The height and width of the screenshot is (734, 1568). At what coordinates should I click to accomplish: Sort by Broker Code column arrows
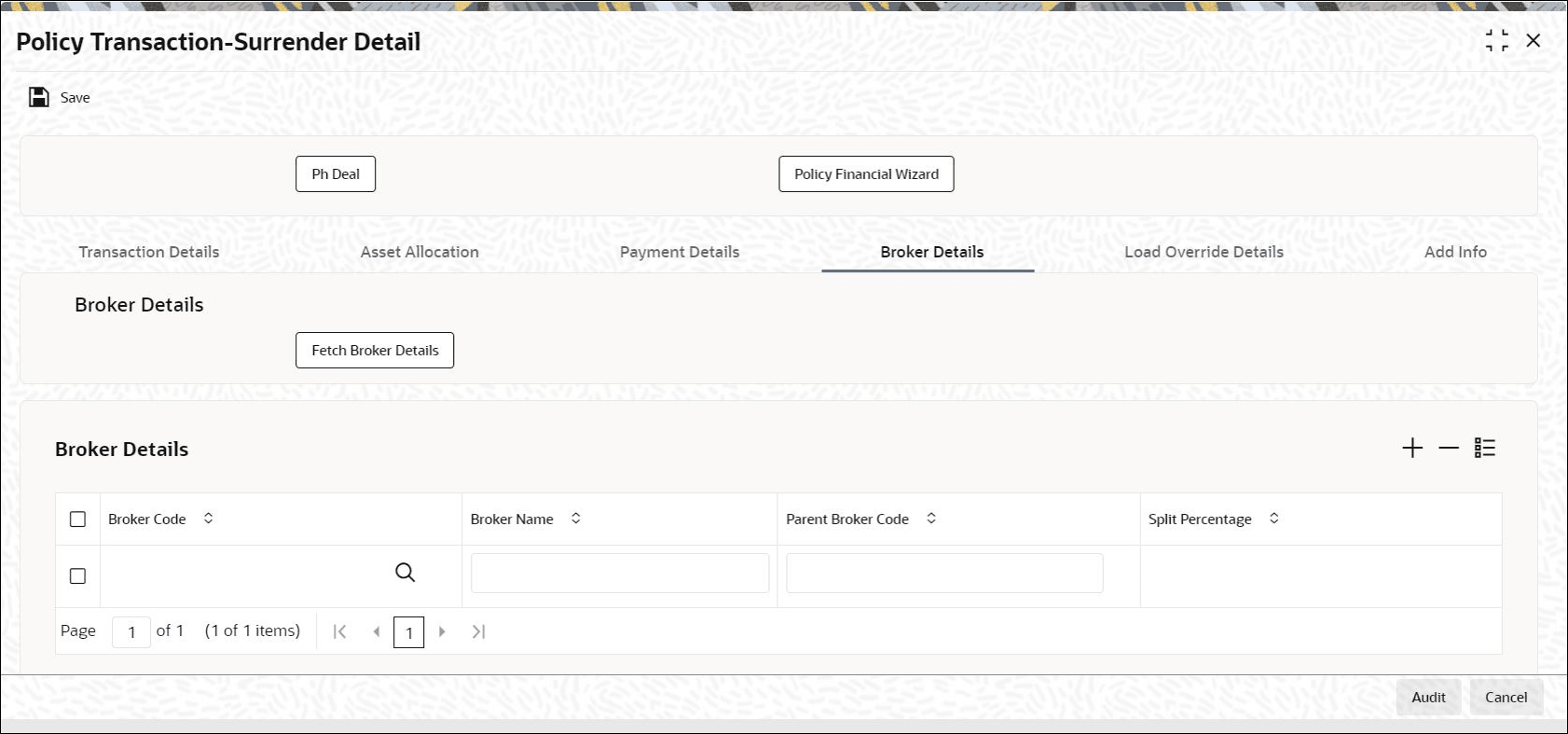tap(209, 519)
